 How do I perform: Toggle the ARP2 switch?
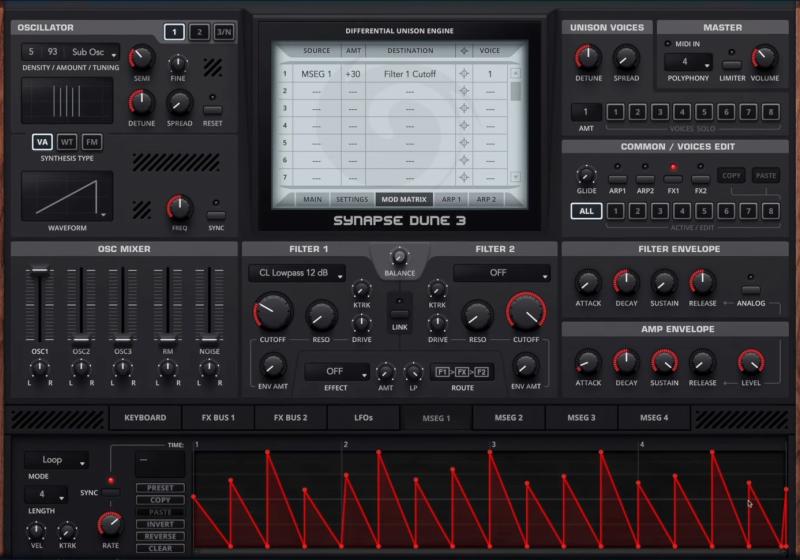point(645,179)
